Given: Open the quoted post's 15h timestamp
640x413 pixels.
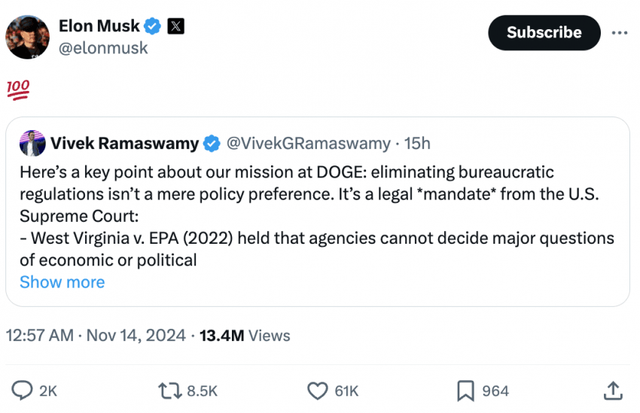Looking at the screenshot, I should pos(417,144).
